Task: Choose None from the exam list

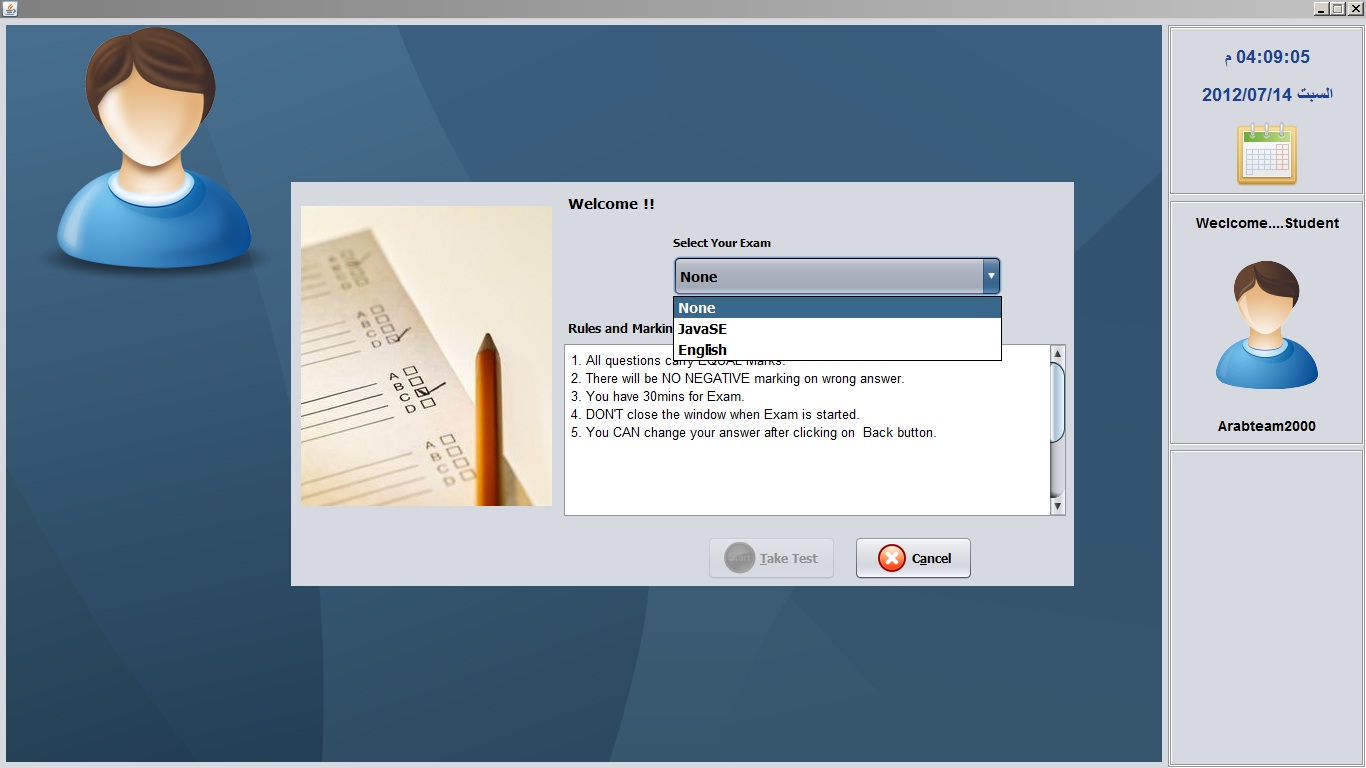Action: click(x=837, y=308)
